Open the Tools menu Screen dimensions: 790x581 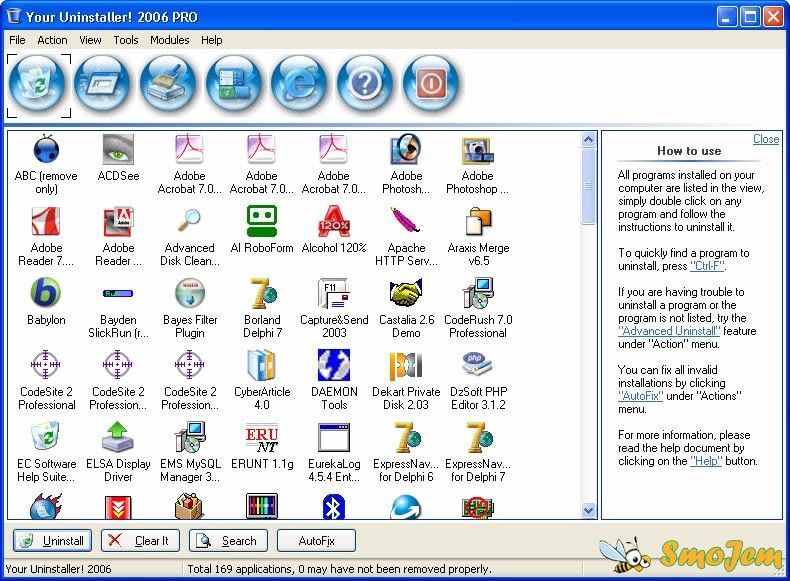coord(125,40)
